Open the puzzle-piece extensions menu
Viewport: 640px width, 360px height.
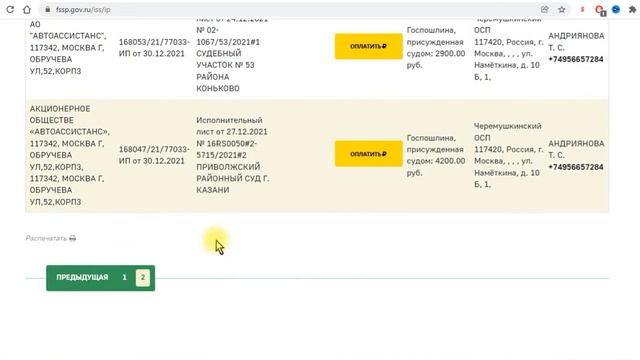coord(632,9)
